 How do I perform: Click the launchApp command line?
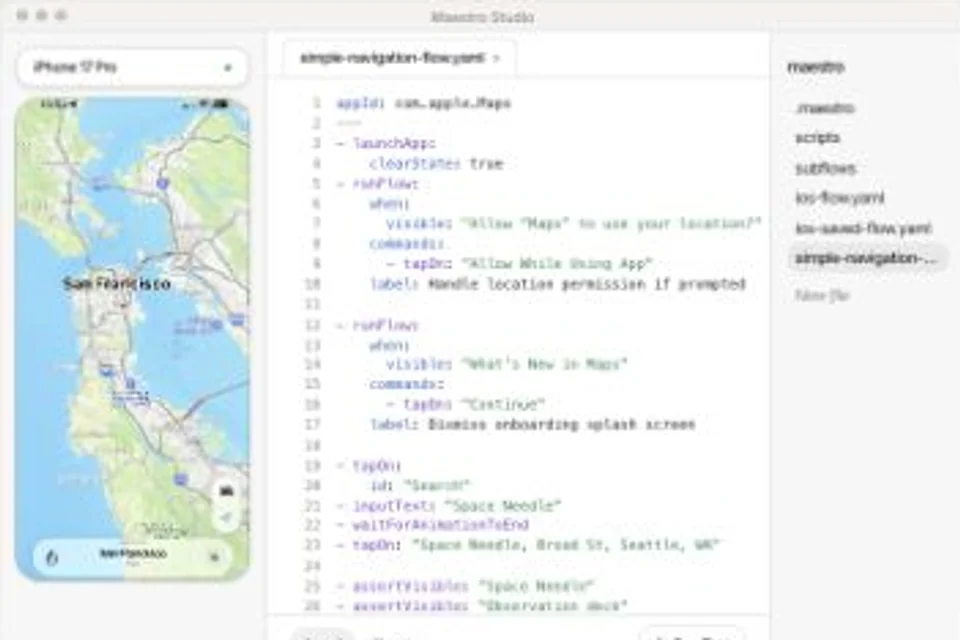click(386, 143)
